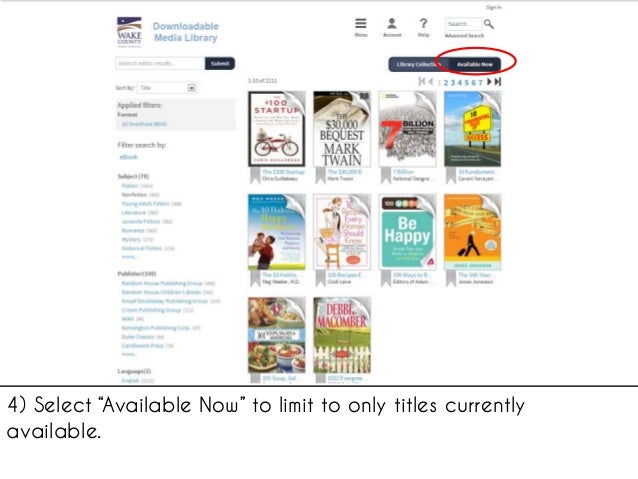Remove the OverDrive READ applied filter
The width and height of the screenshot is (638, 479).
click(x=144, y=124)
